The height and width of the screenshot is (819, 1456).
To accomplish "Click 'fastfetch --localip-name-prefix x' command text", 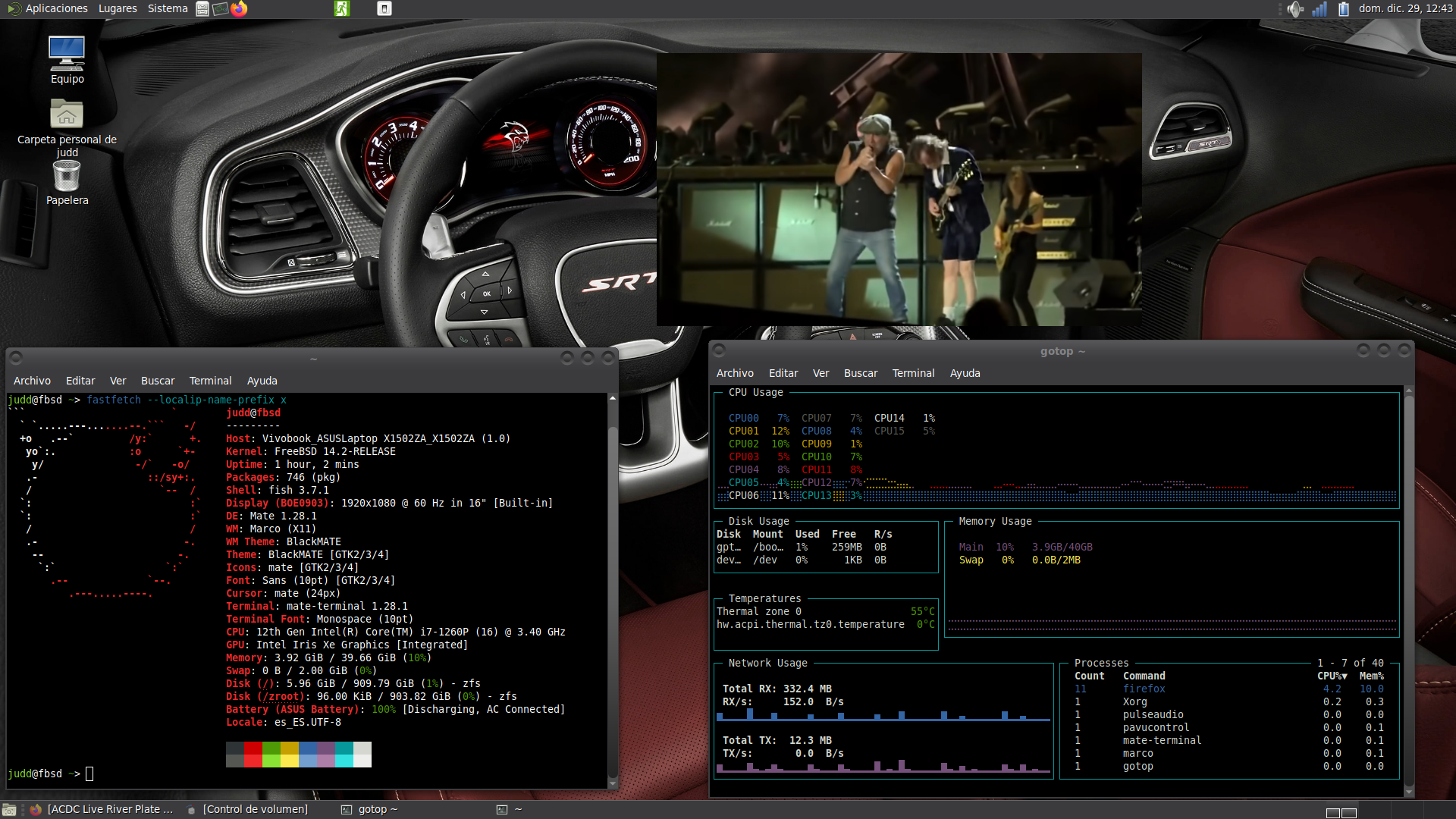I will pos(187,400).
